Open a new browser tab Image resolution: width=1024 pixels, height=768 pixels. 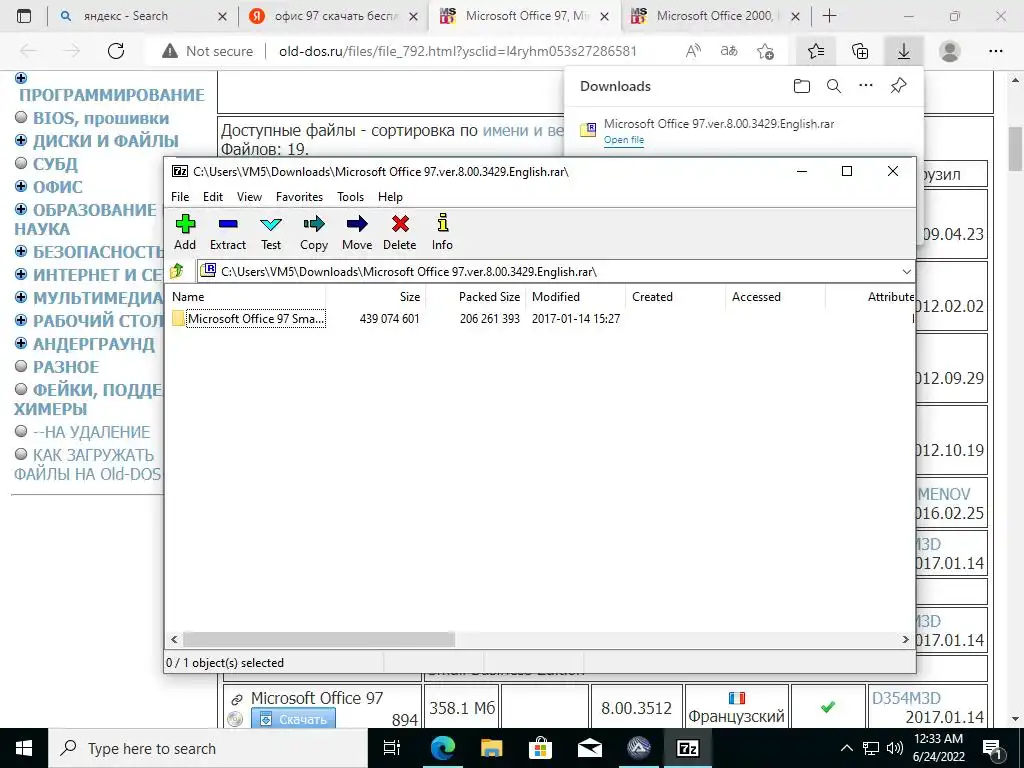point(829,16)
